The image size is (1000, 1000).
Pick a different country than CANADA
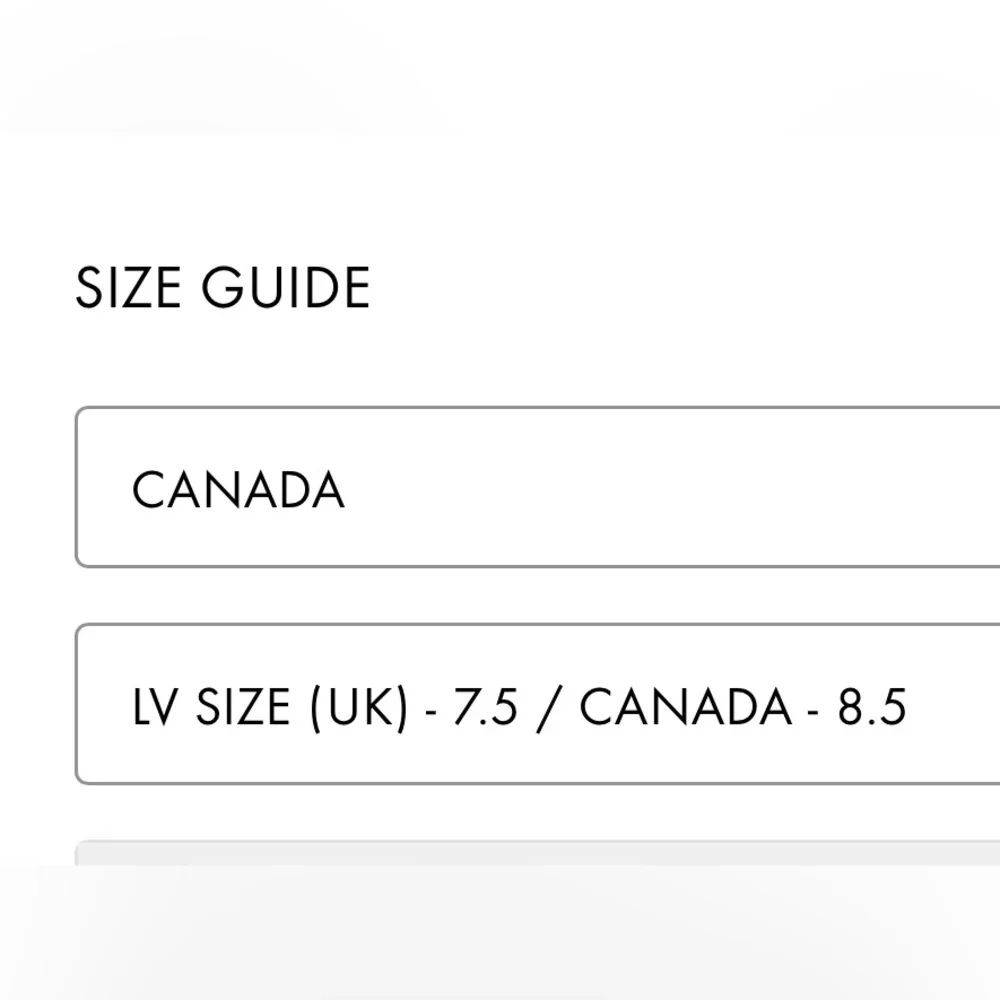click(x=538, y=487)
